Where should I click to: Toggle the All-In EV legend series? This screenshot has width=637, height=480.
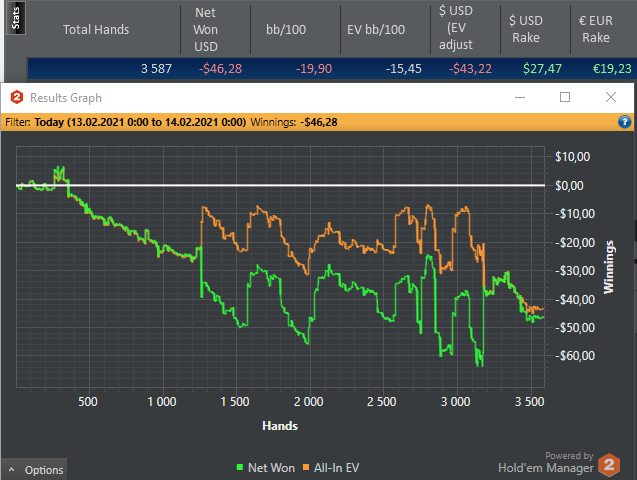click(331, 468)
